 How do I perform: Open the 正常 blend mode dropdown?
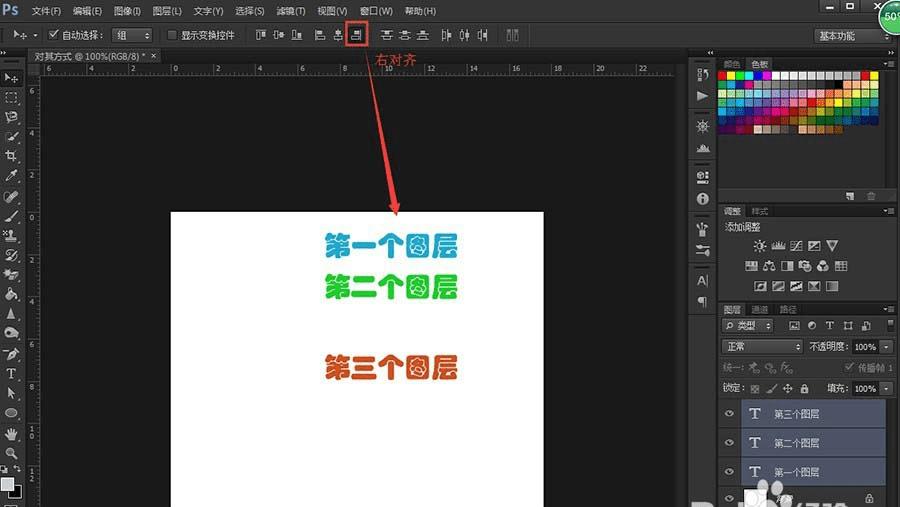click(762, 347)
